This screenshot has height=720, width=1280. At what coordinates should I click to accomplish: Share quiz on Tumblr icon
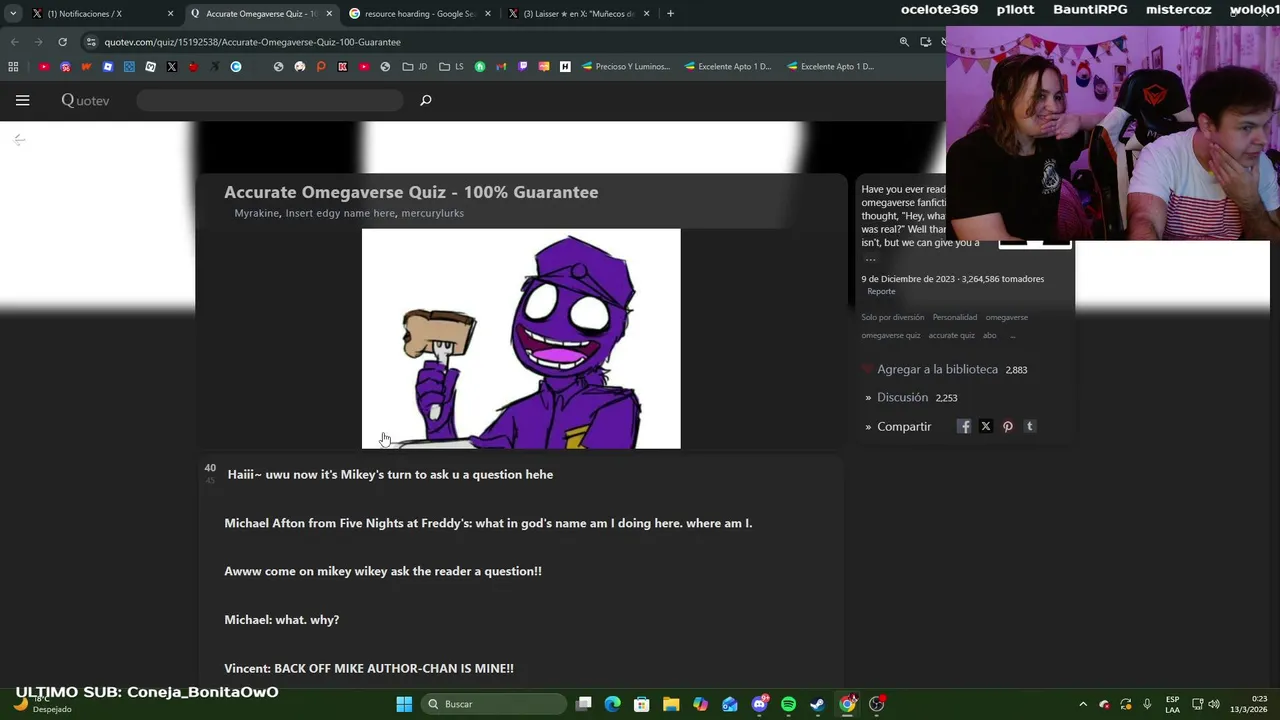coord(1030,426)
